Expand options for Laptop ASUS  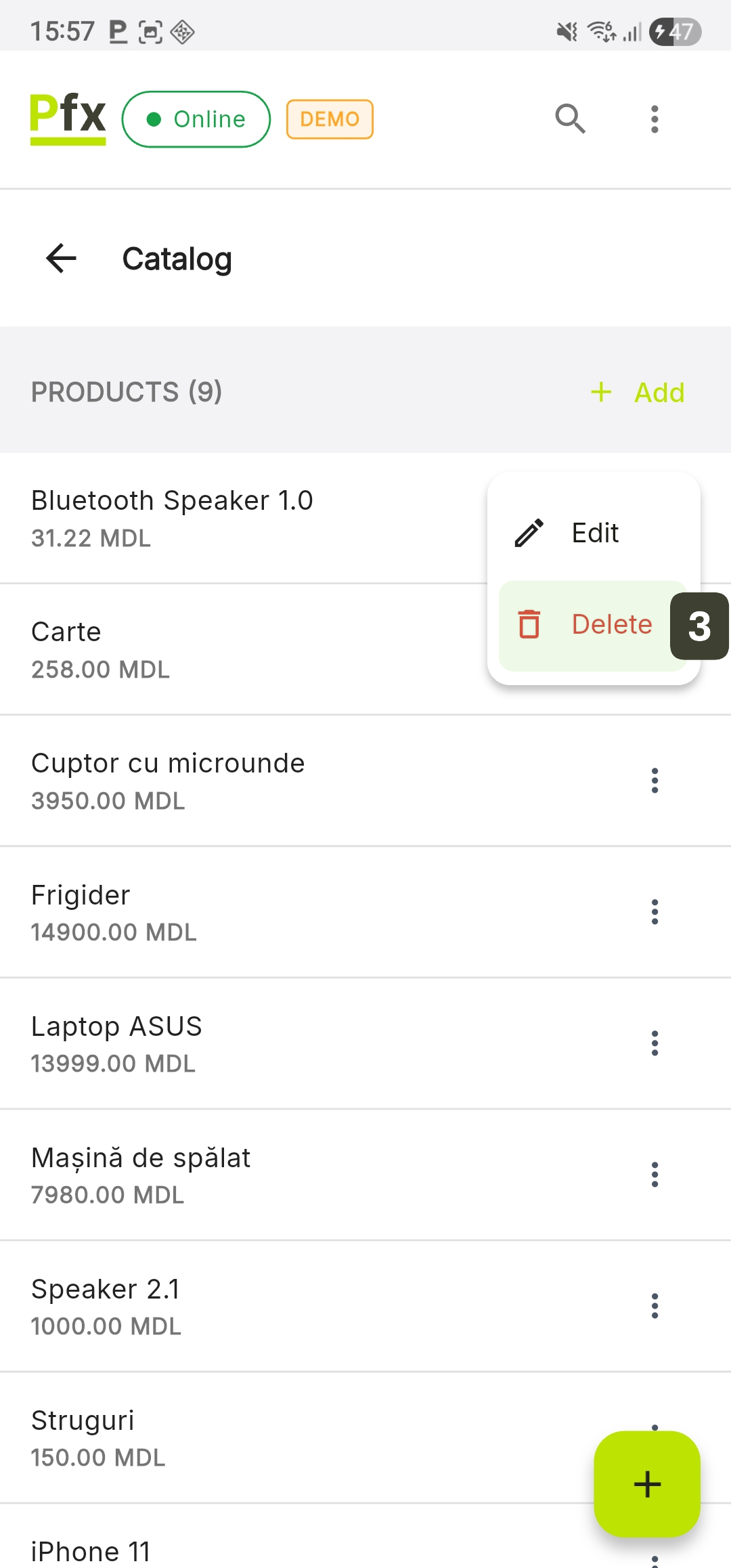pyautogui.click(x=654, y=1043)
